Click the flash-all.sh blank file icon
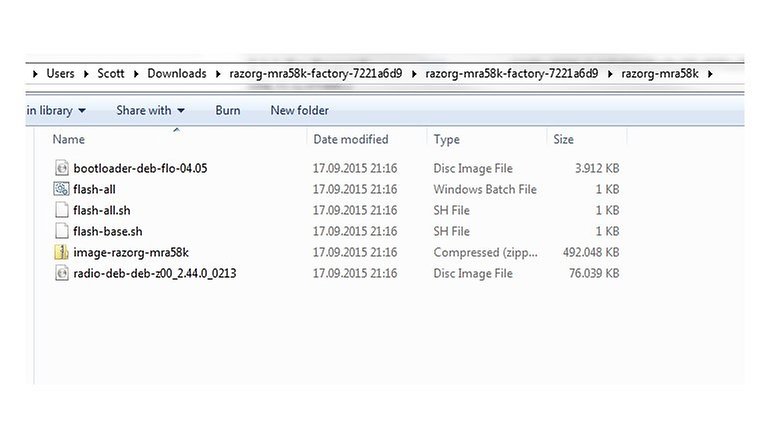The width and height of the screenshot is (782, 440). click(x=61, y=210)
